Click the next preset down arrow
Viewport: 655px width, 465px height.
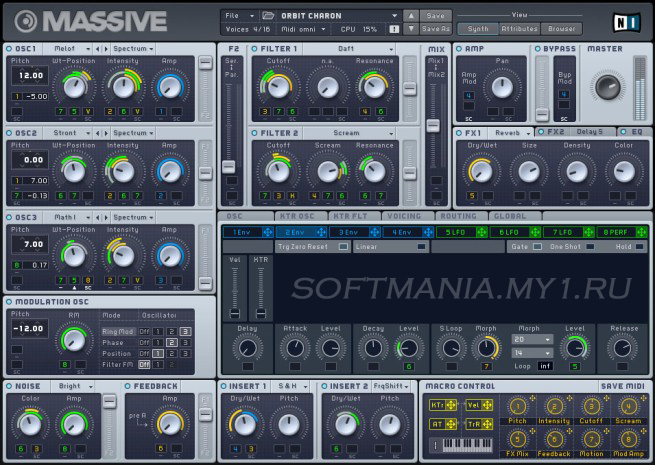tap(411, 29)
